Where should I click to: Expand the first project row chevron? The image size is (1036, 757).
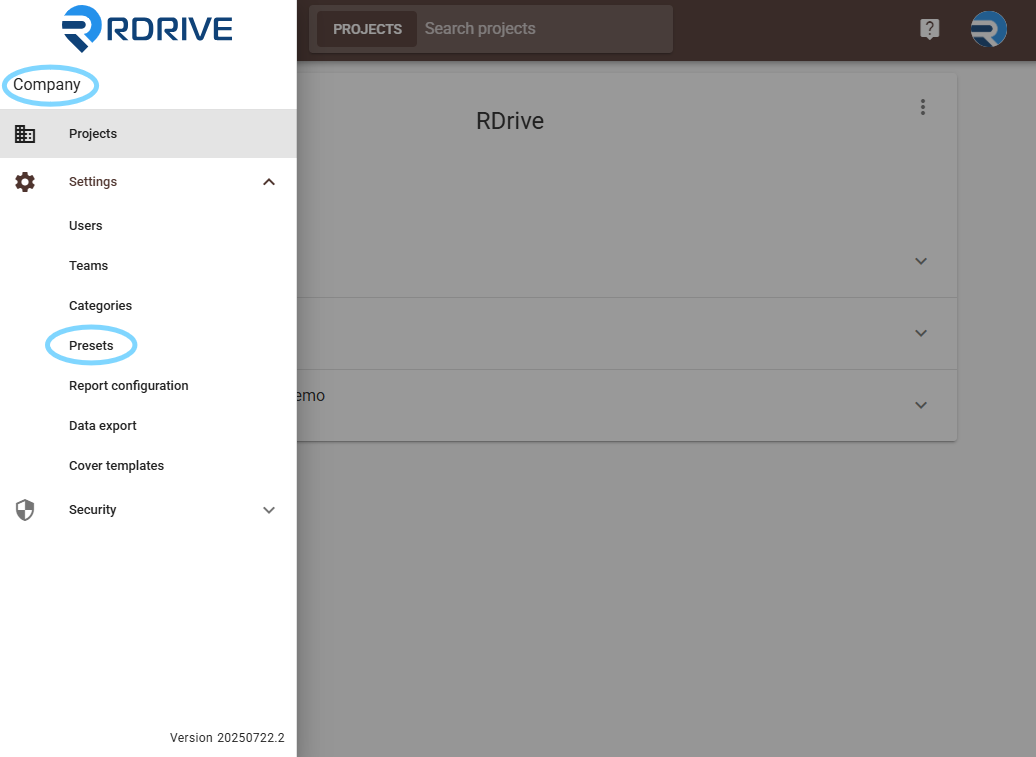pos(921,261)
